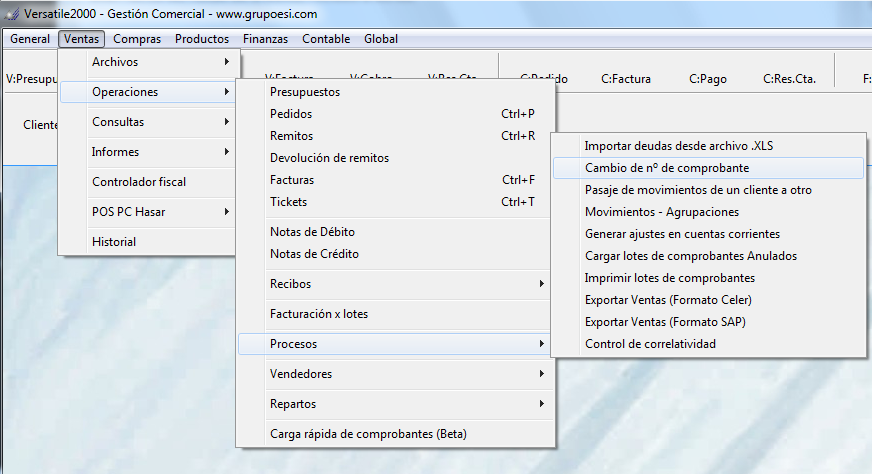
Task: Expand the Informes submenu
Action: point(150,152)
